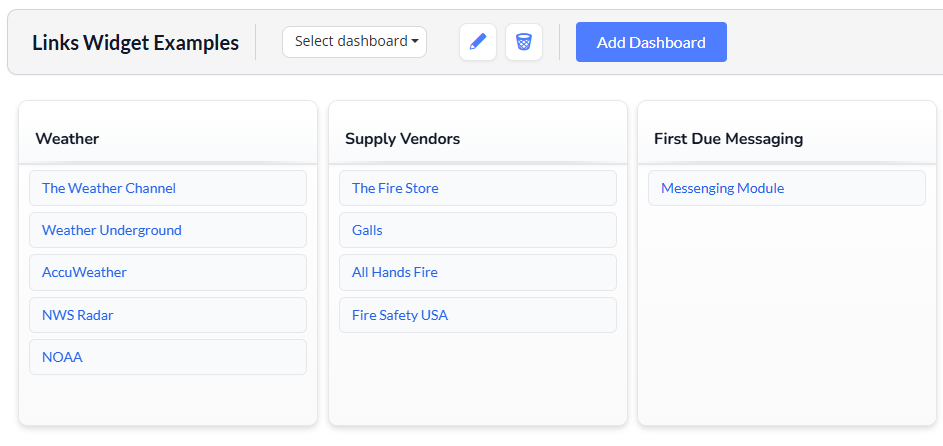943x446 pixels.
Task: Click the pencil edit dashboard icon
Action: (x=478, y=42)
